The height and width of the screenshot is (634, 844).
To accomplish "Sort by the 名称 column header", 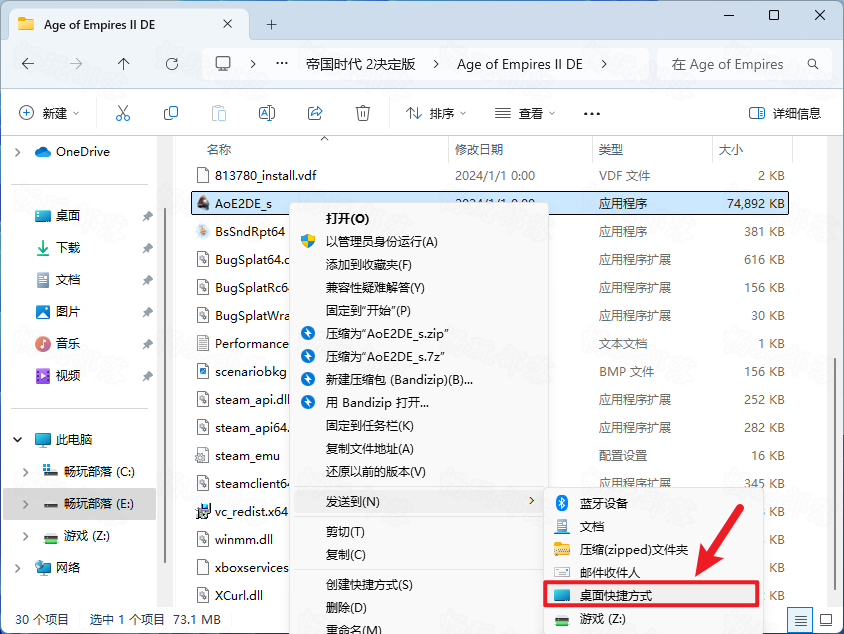I will (x=219, y=150).
